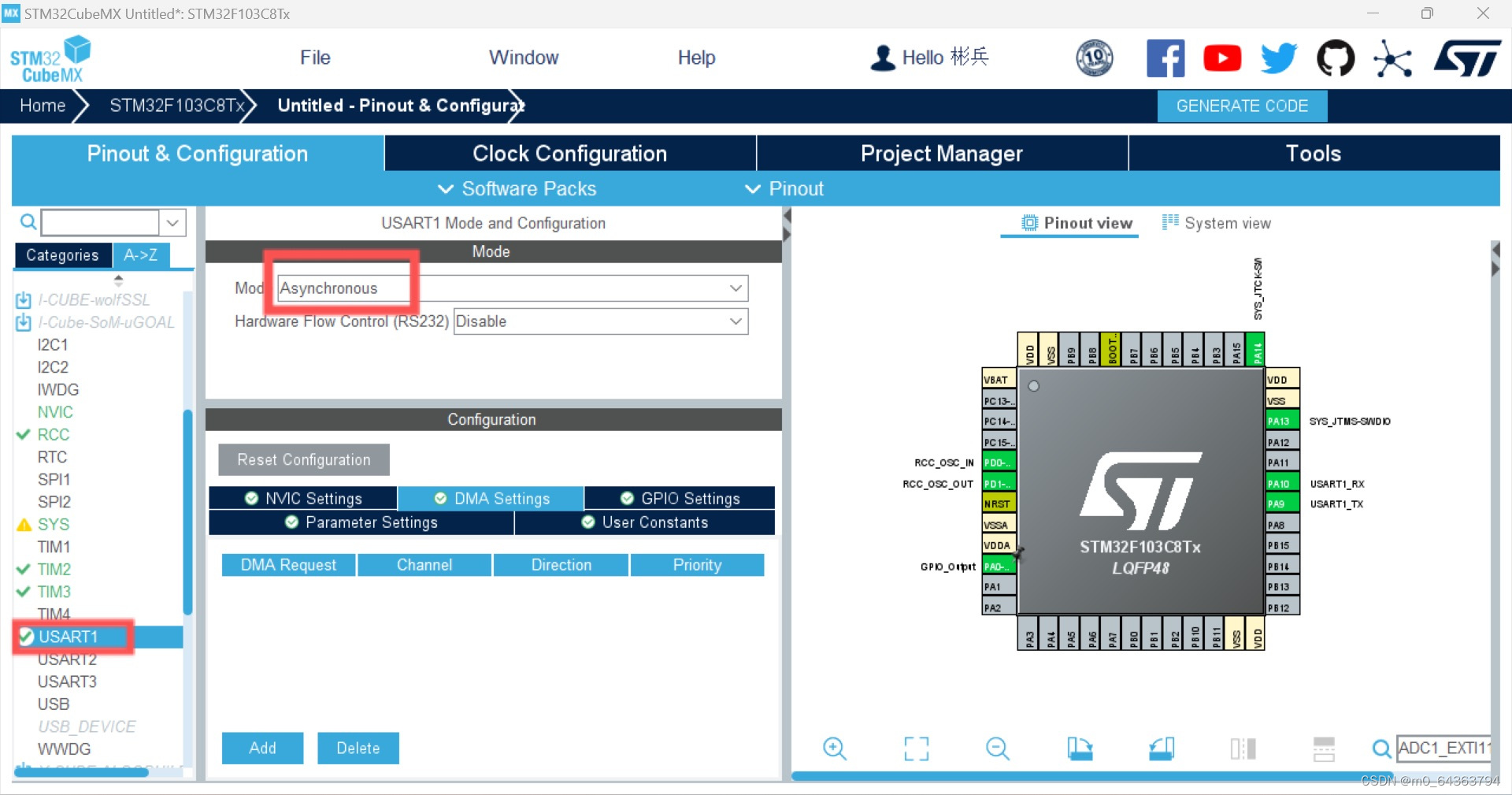The height and width of the screenshot is (795, 1512).
Task: Collapse the Software Packs section
Action: coord(446,188)
